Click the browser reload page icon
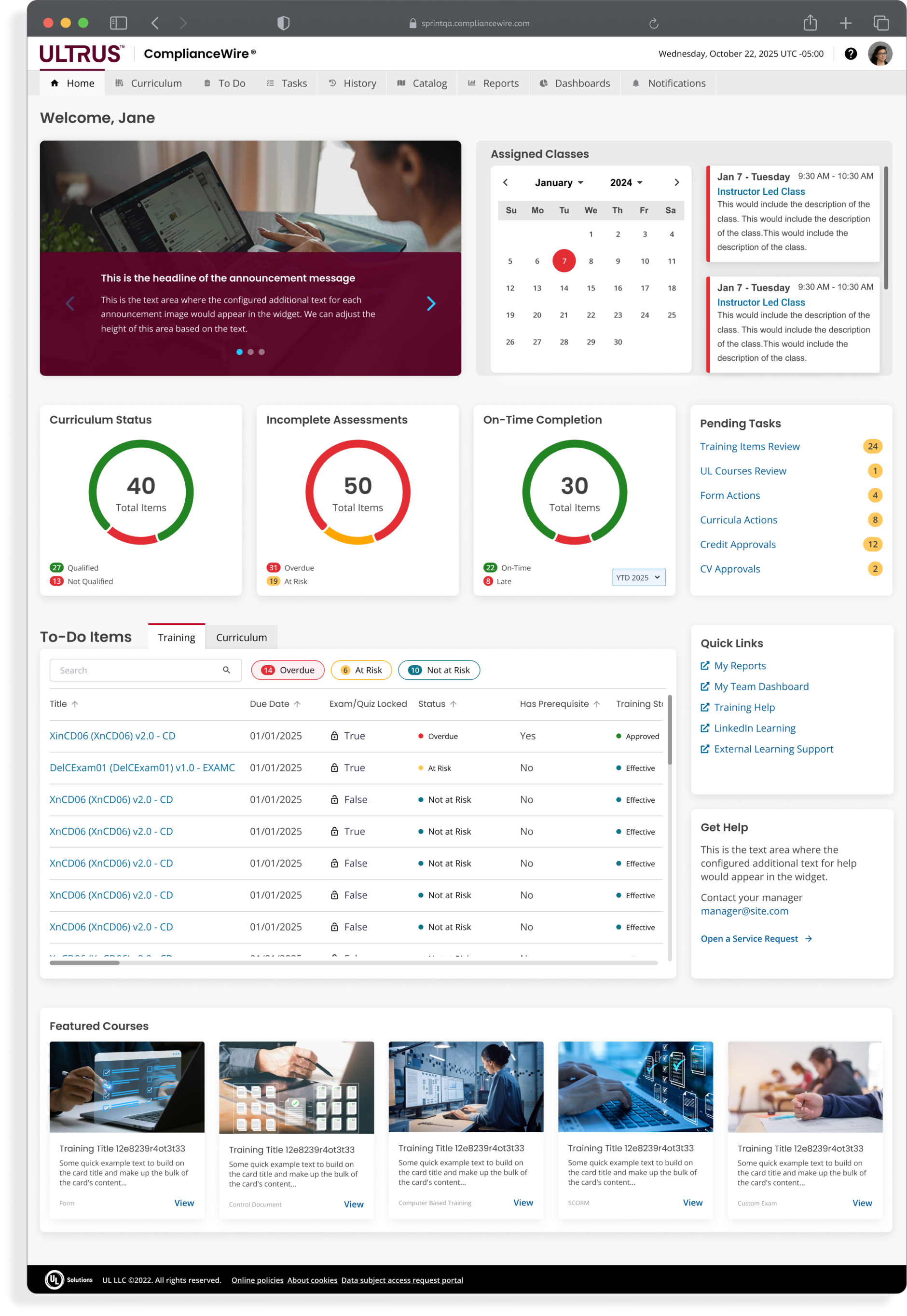The width and height of the screenshot is (907, 1316). pyautogui.click(x=654, y=23)
